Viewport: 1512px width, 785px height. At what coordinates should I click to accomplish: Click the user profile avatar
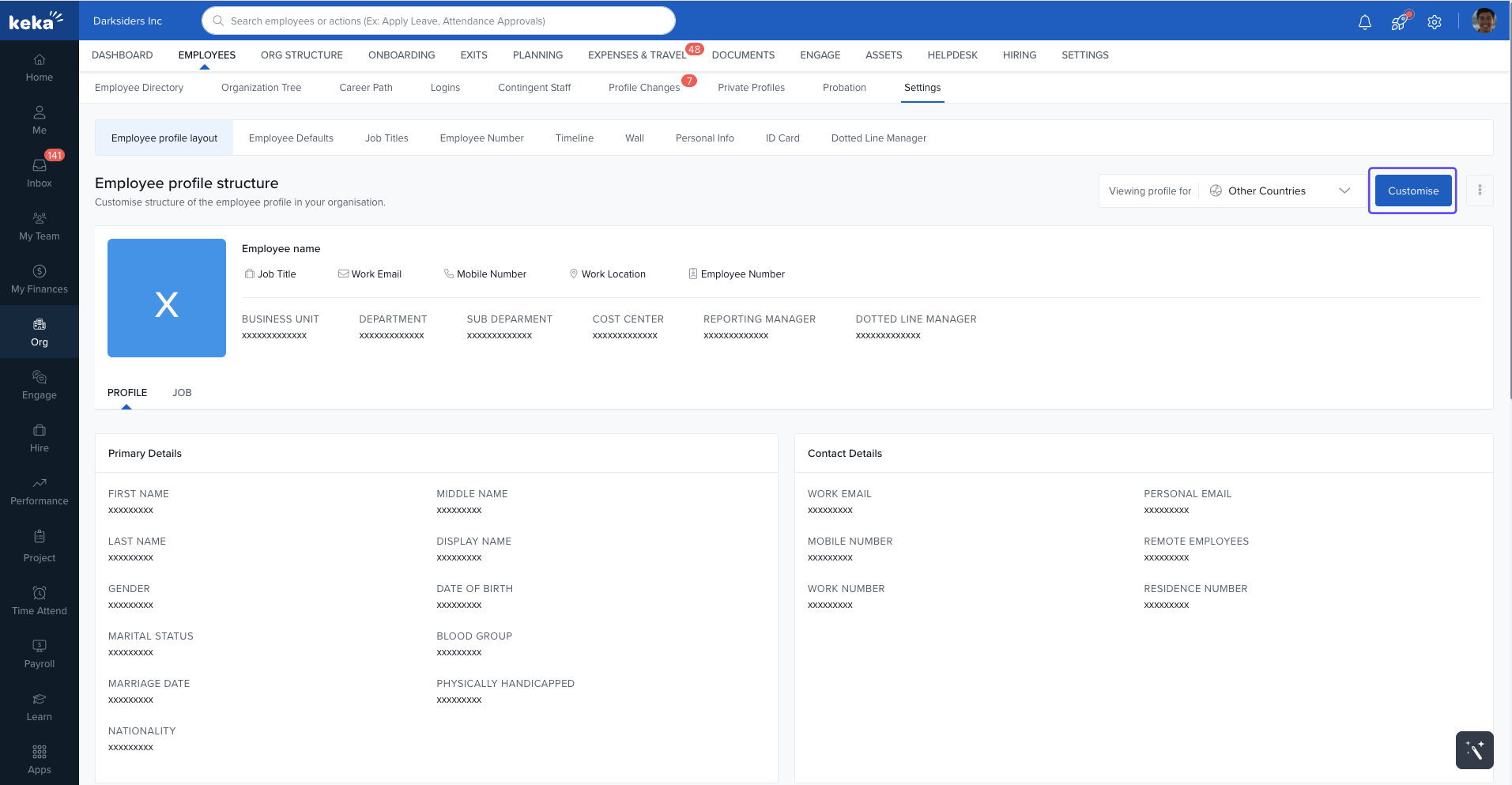point(1484,21)
